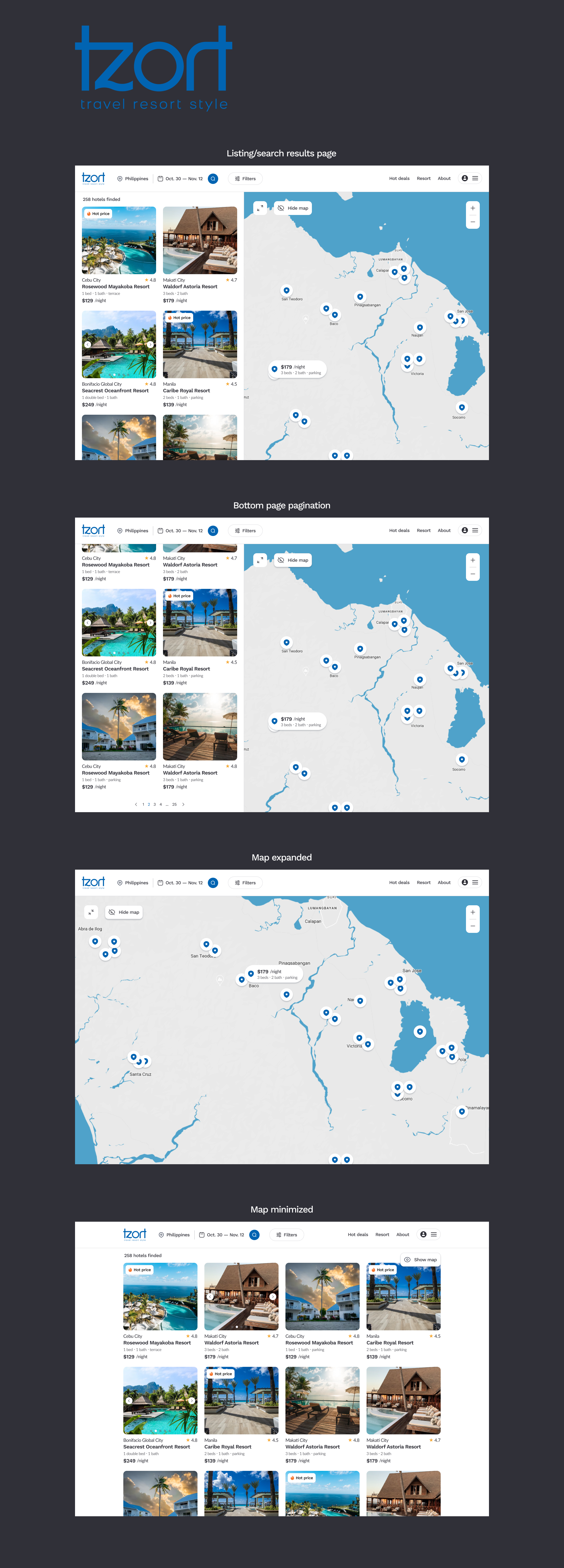Go to page 3 in bottom pagination
Image resolution: width=564 pixels, height=1568 pixels.
(x=155, y=804)
